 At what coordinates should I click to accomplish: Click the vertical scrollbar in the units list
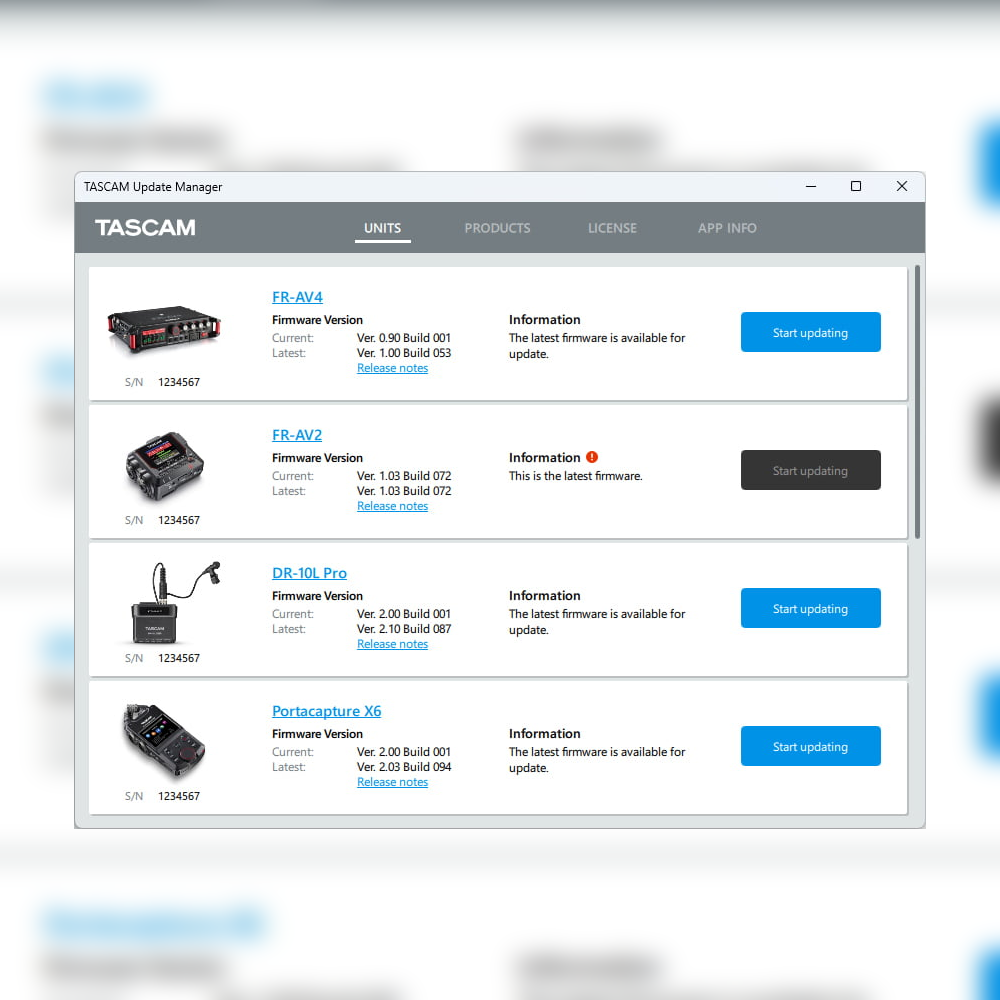click(917, 402)
